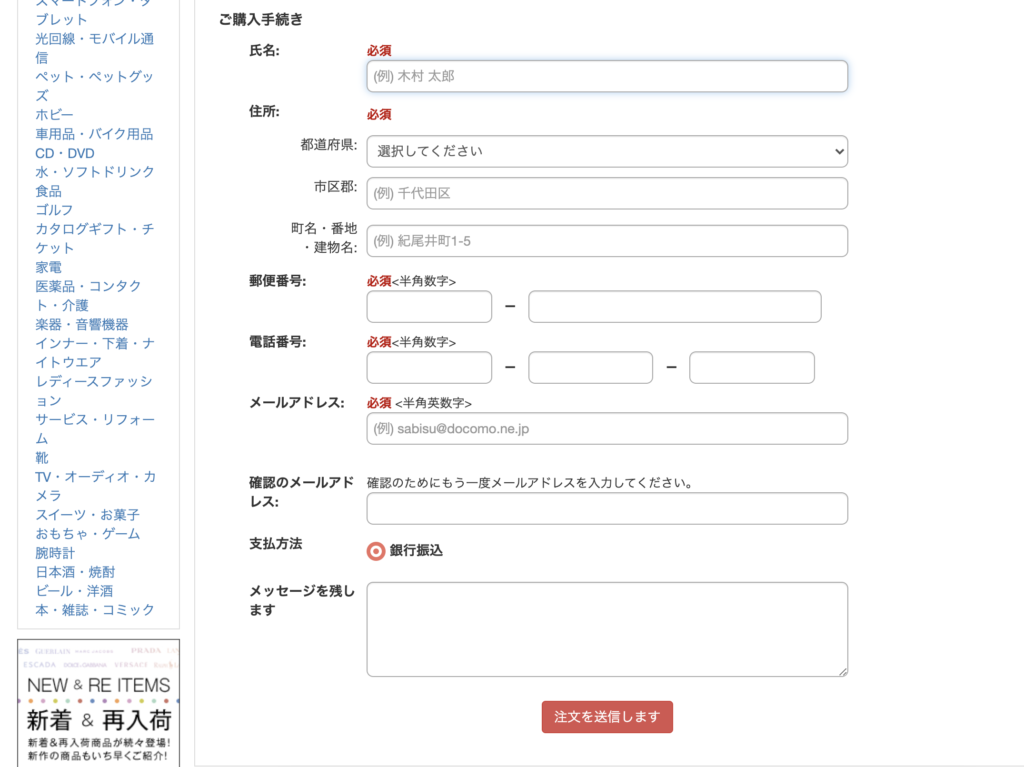Image resolution: width=1024 pixels, height=767 pixels.
Task: Open the ビール・洋酒 category link
Action: click(x=74, y=591)
